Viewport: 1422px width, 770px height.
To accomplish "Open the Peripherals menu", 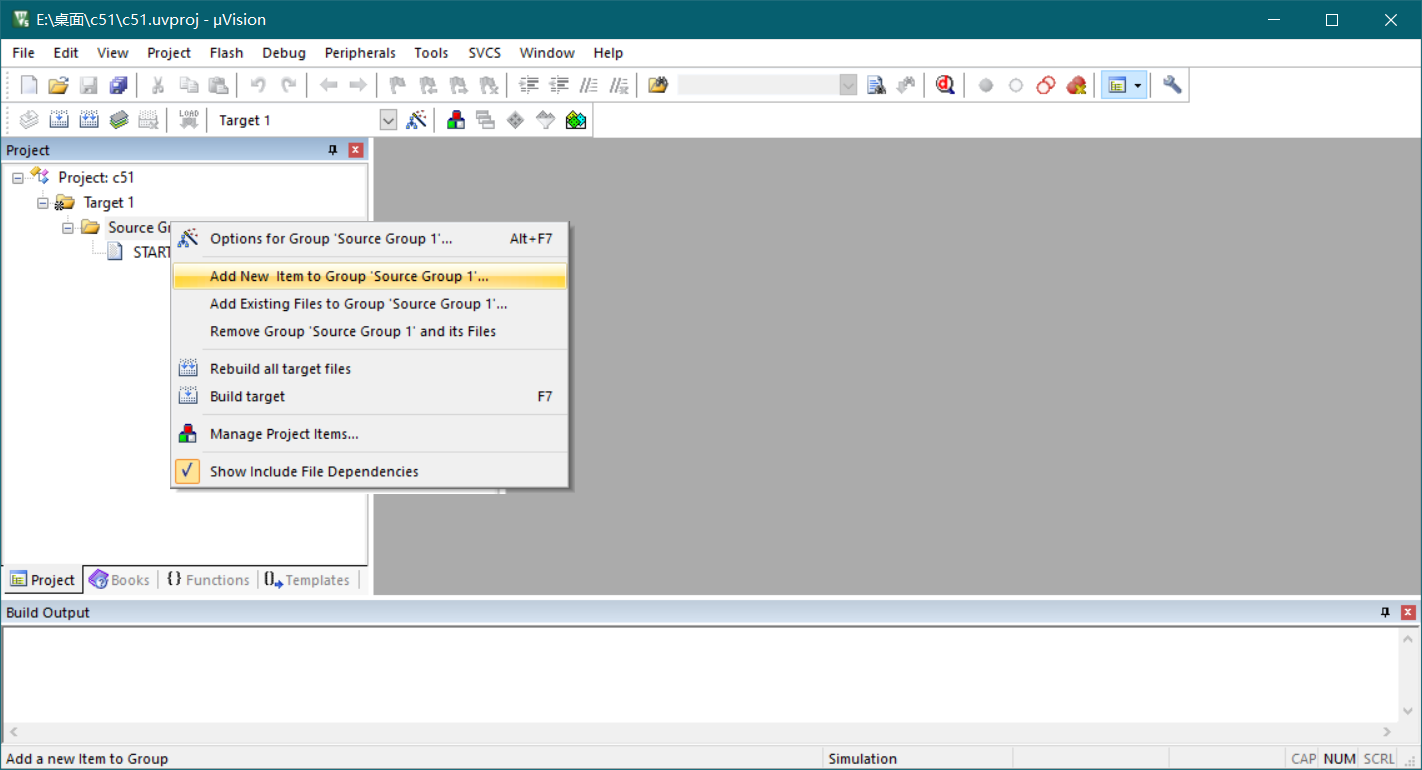I will pyautogui.click(x=360, y=53).
